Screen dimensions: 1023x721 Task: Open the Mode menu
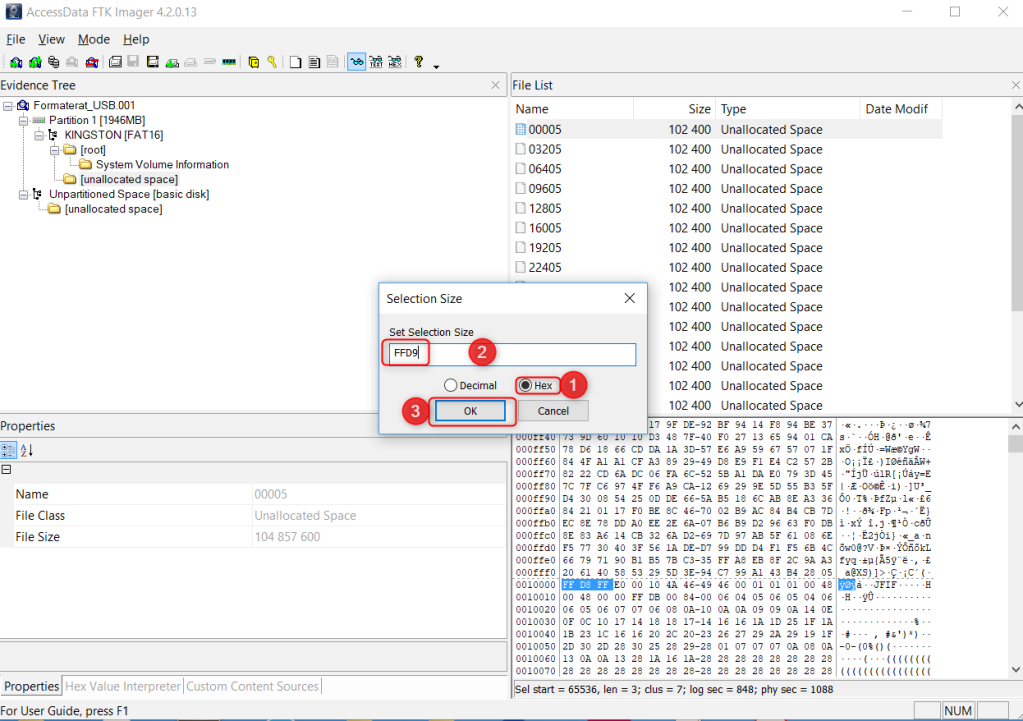(x=94, y=39)
